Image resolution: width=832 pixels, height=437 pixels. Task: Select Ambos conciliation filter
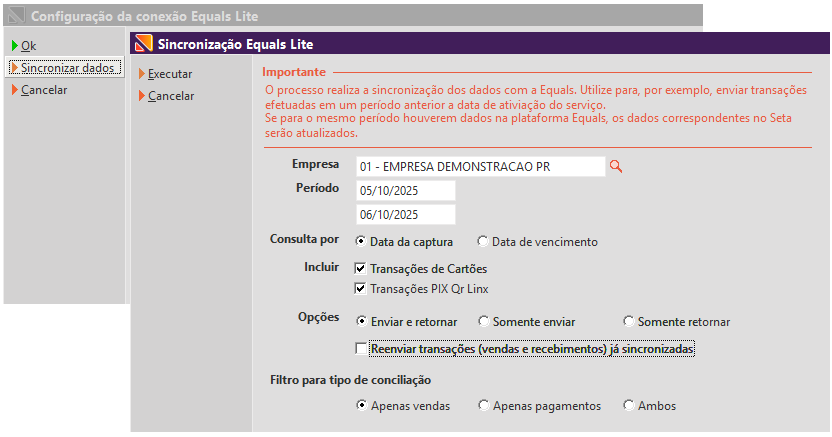coord(628,406)
